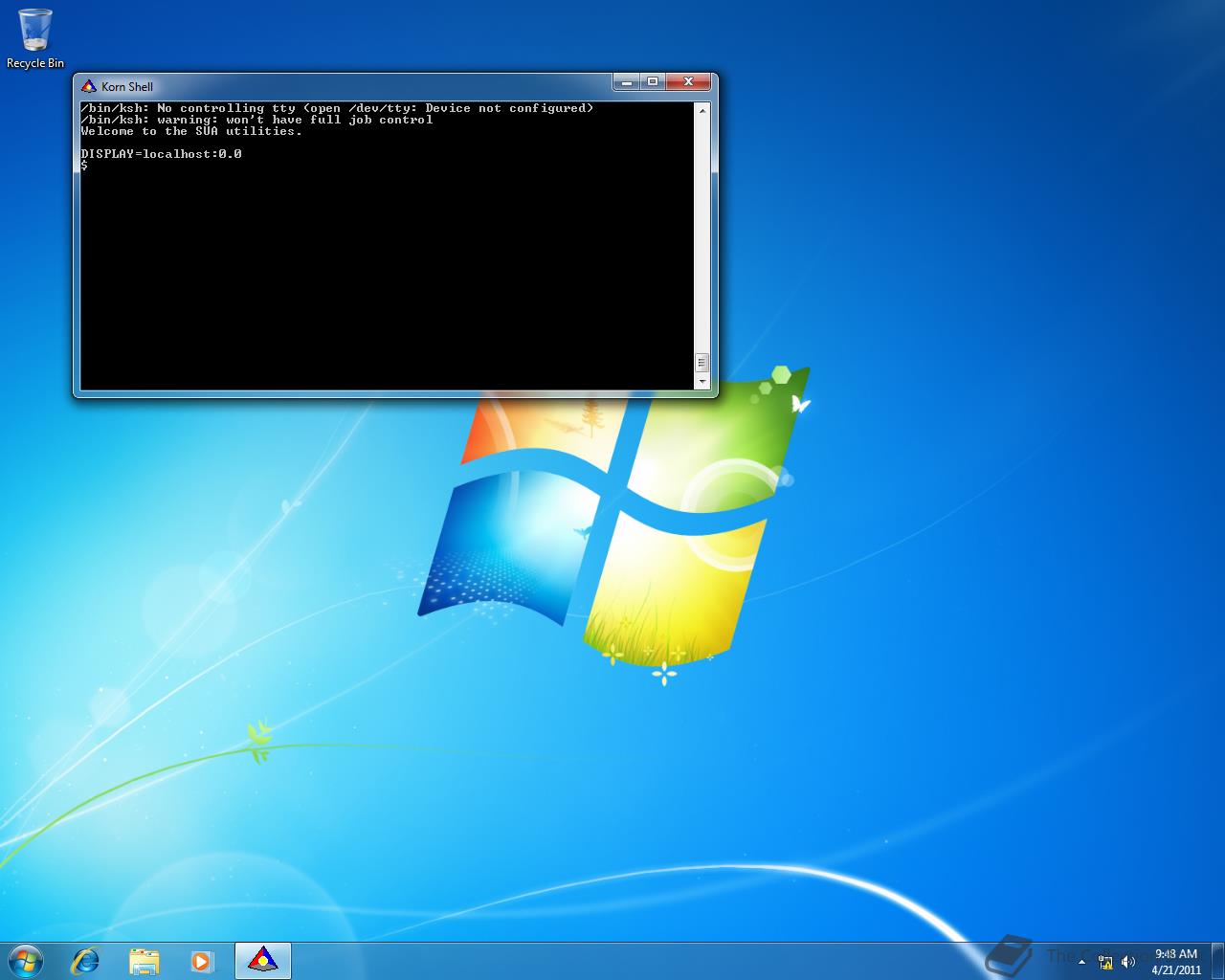Click the 'Korn Shell' window title text
Image resolution: width=1225 pixels, height=980 pixels.
pos(127,86)
